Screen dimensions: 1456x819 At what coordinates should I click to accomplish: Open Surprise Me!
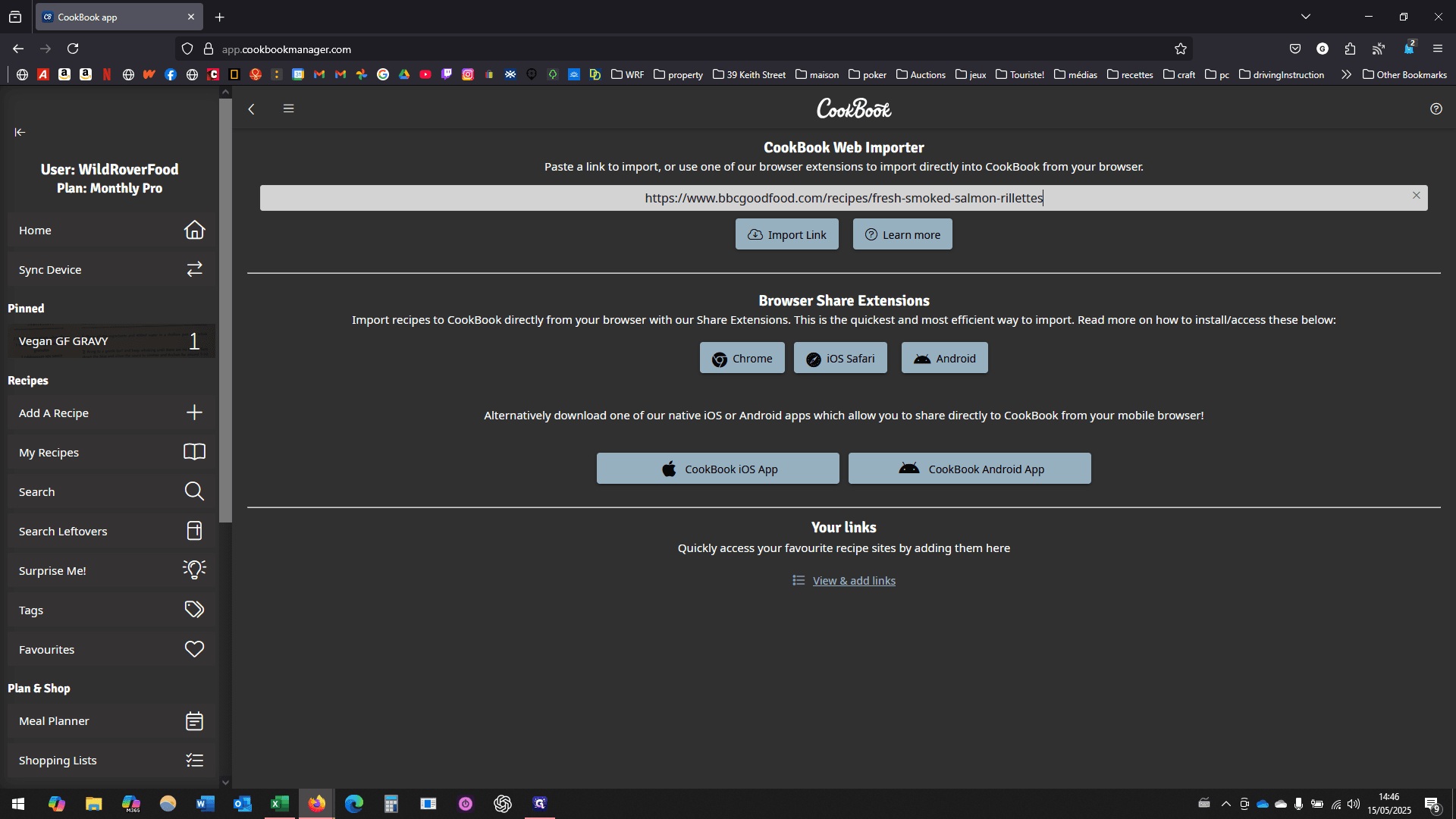pos(111,570)
